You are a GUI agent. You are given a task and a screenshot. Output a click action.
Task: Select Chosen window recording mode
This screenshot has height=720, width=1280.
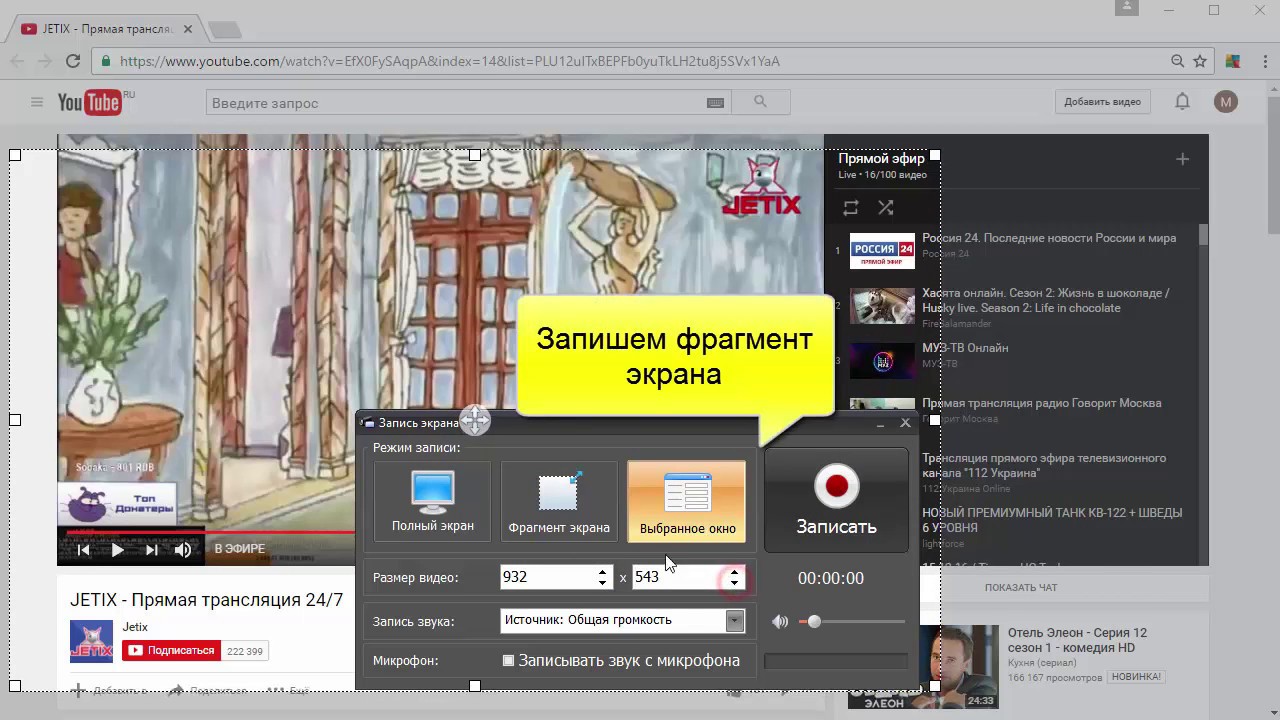click(x=687, y=501)
